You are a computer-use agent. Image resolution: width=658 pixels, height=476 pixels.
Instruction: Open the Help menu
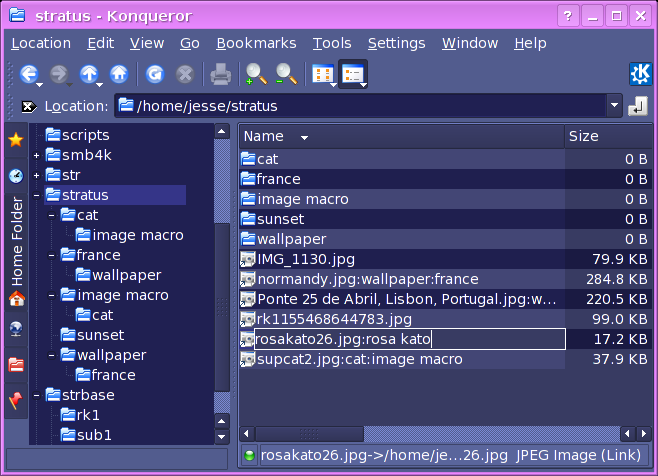pos(530,43)
